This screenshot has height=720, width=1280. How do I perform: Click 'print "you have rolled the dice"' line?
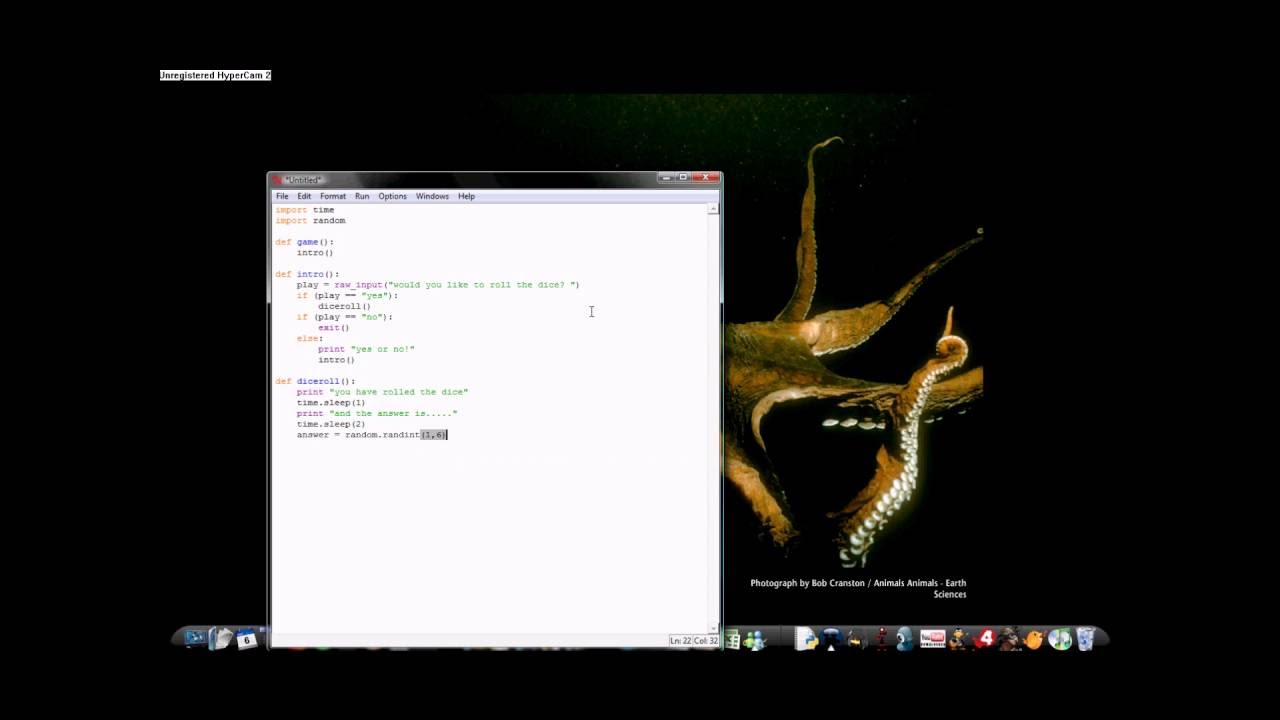tap(382, 392)
